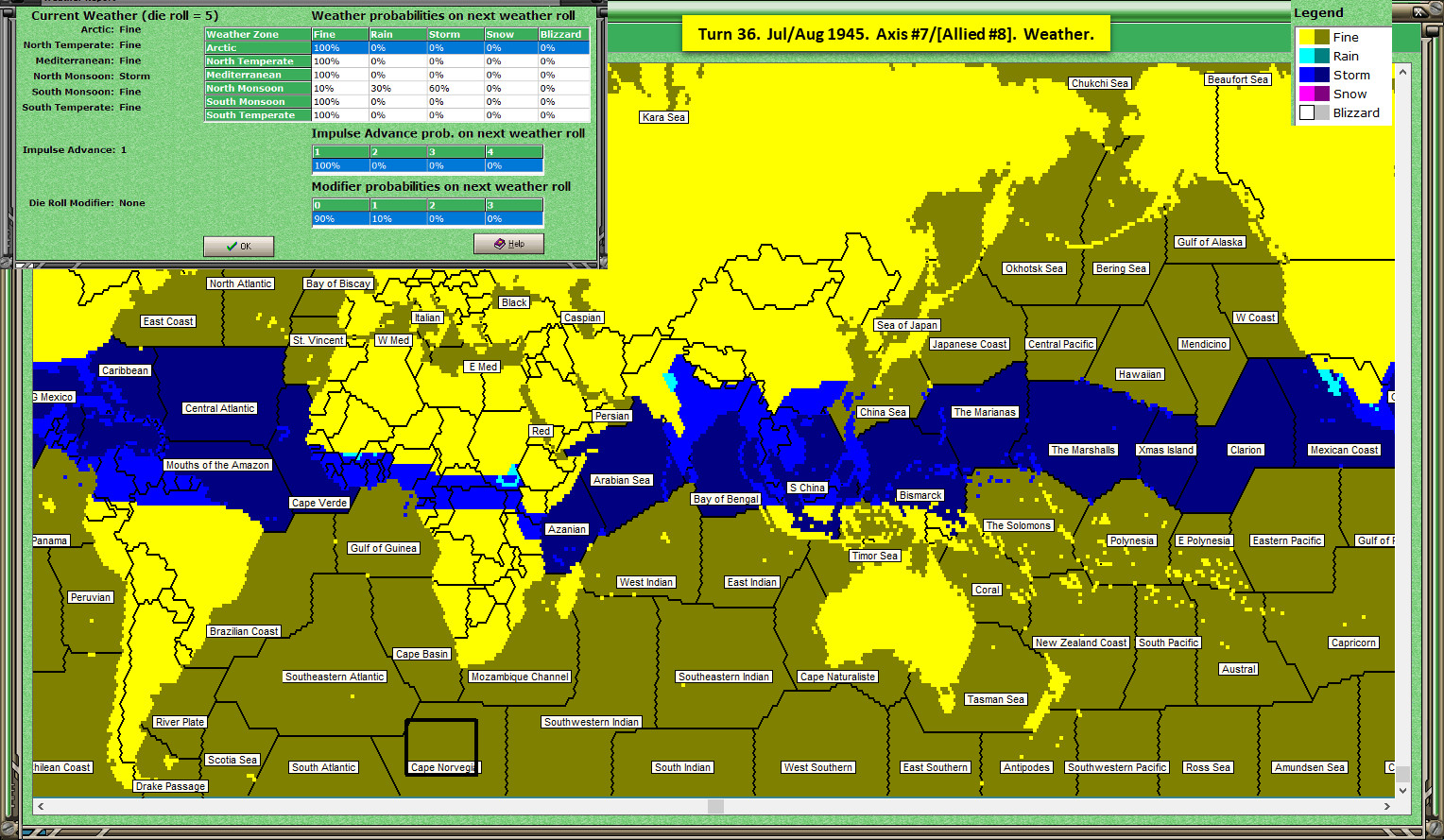Click the 10% modifier probability cell
Image resolution: width=1444 pixels, height=840 pixels.
point(398,218)
